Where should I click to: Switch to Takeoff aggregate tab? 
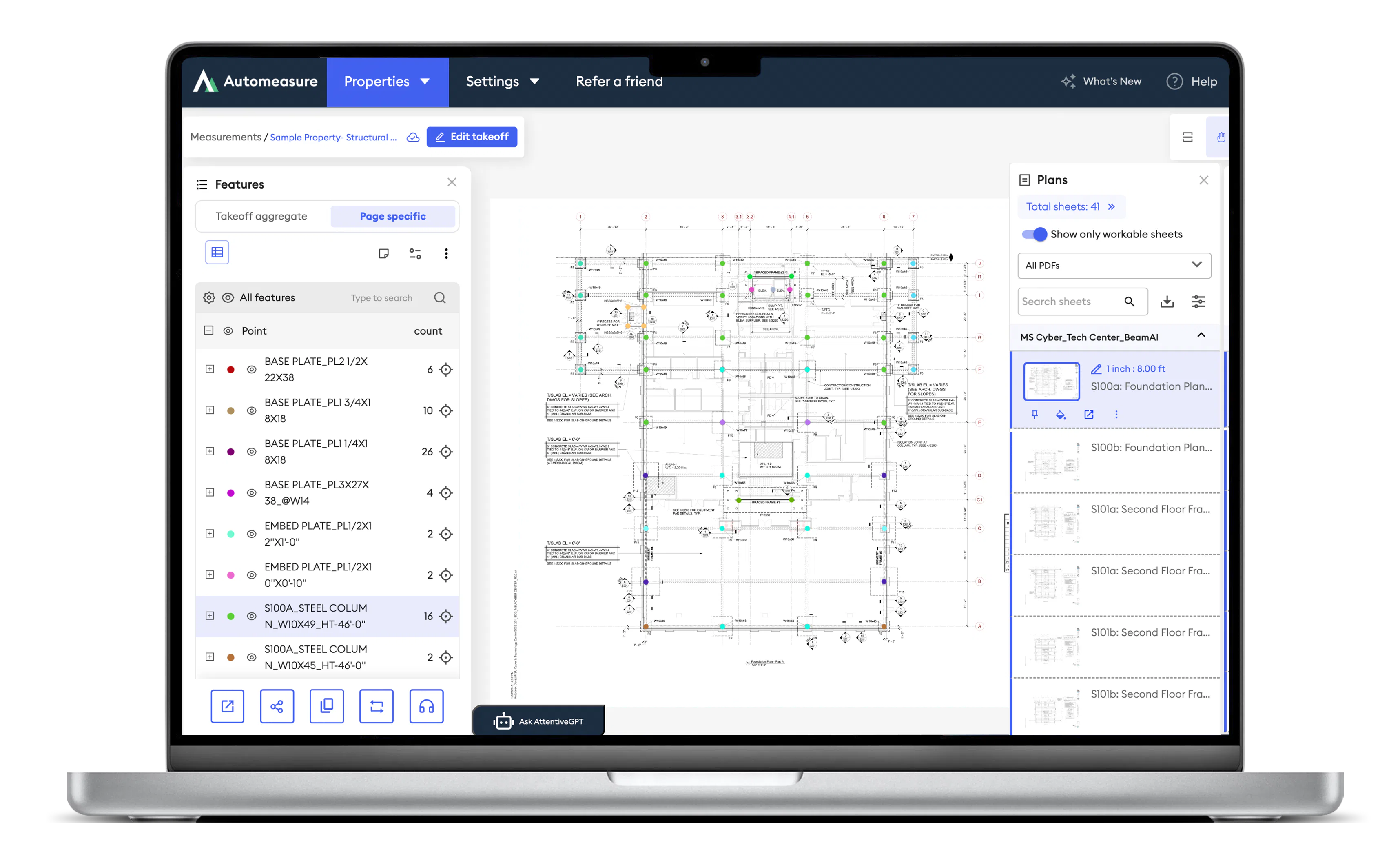point(261,216)
